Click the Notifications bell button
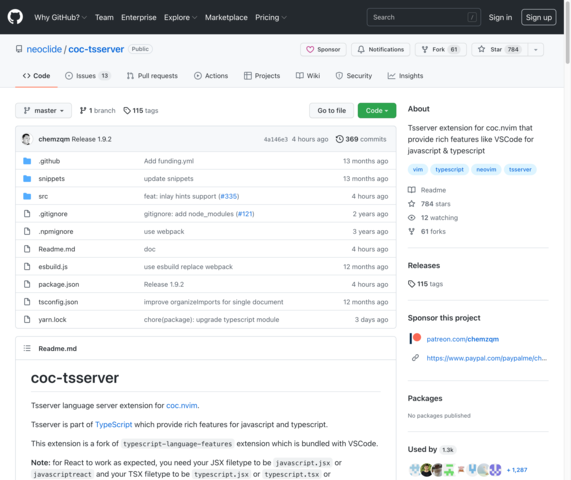 click(381, 50)
